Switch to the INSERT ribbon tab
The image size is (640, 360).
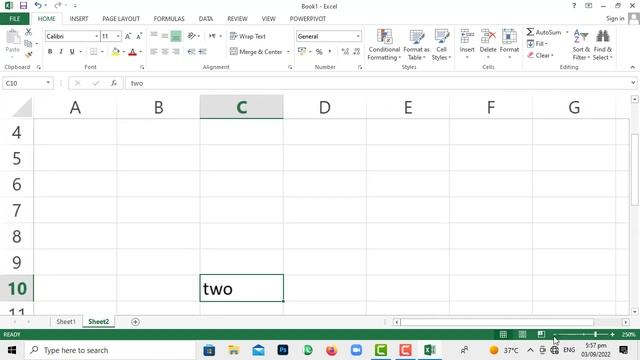[x=79, y=19]
